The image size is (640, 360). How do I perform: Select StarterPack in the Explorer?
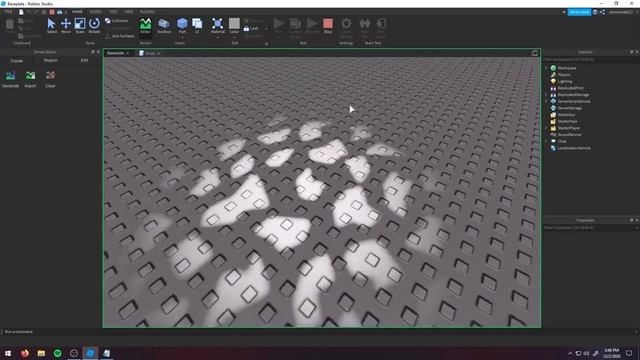pos(567,121)
